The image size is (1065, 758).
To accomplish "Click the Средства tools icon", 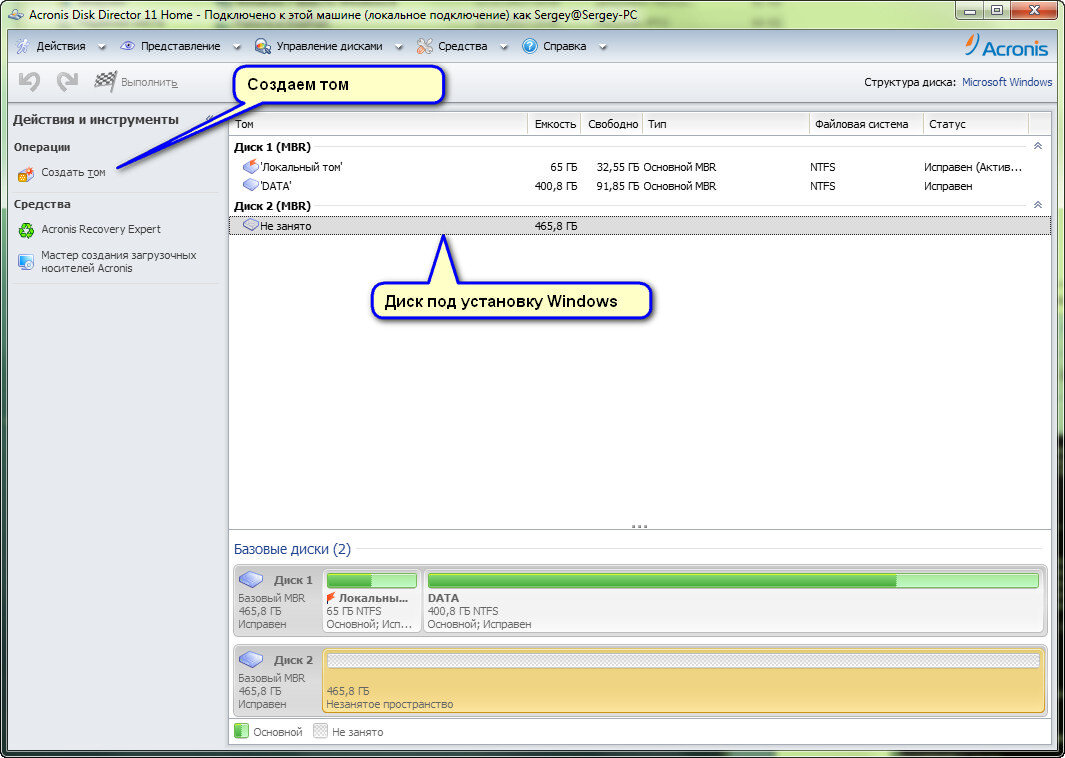I will point(425,46).
